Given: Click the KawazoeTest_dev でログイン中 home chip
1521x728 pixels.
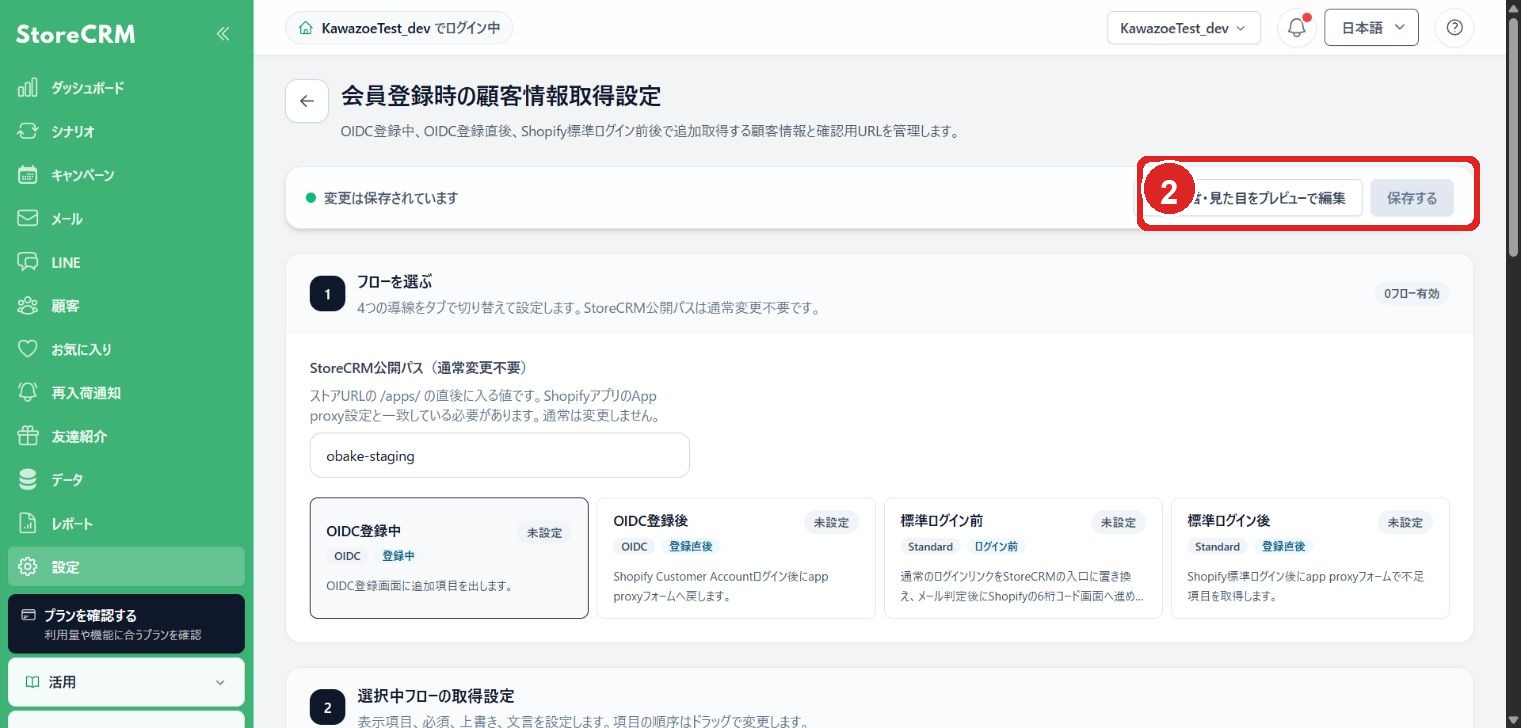Looking at the screenshot, I should (x=399, y=28).
